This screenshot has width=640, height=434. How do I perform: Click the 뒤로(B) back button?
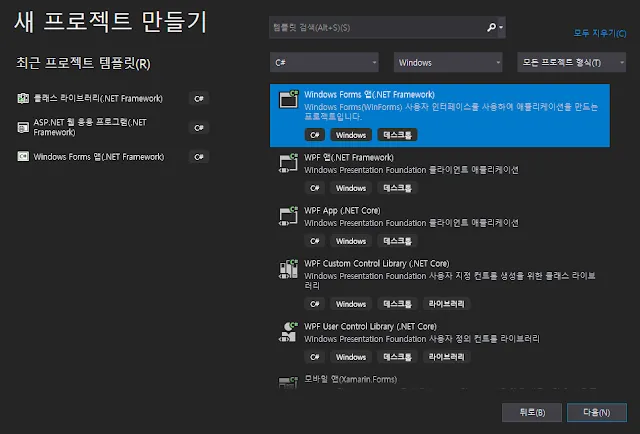pyautogui.click(x=532, y=412)
